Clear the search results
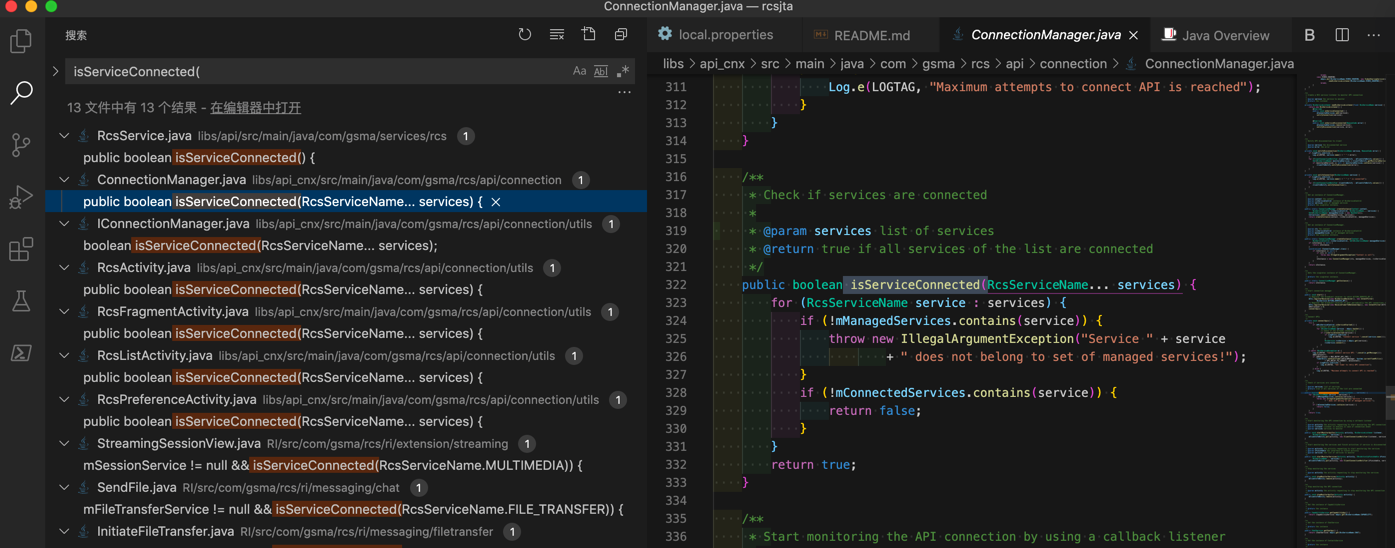Image resolution: width=1395 pixels, height=548 pixels. (x=557, y=35)
